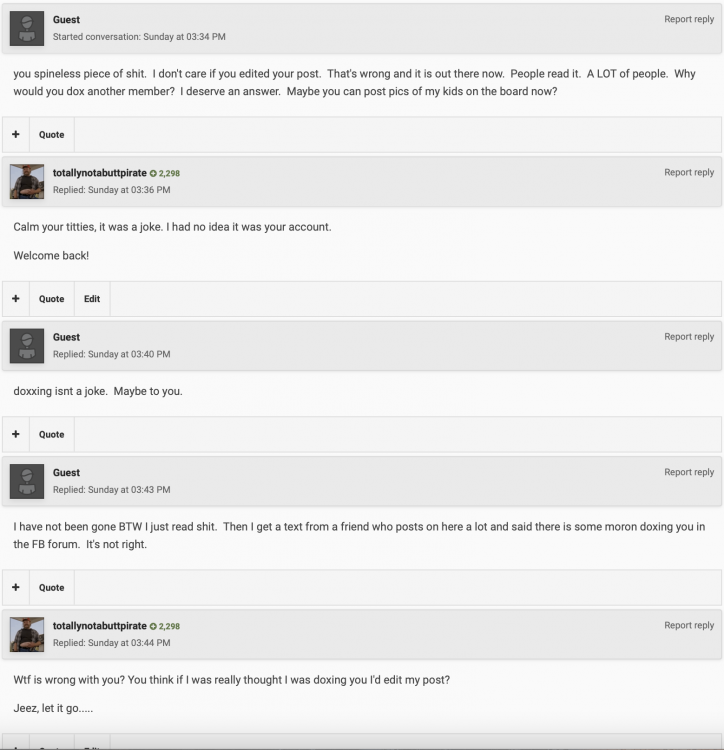The height and width of the screenshot is (750, 724).
Task: Click totallynotabuttpirate's avatar on the 03:36 PM reply
Action: pos(27,181)
